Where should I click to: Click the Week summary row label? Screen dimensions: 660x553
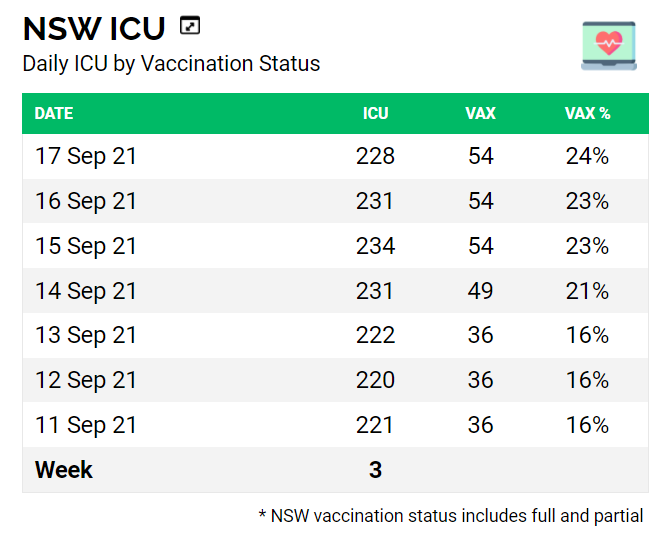tap(64, 470)
